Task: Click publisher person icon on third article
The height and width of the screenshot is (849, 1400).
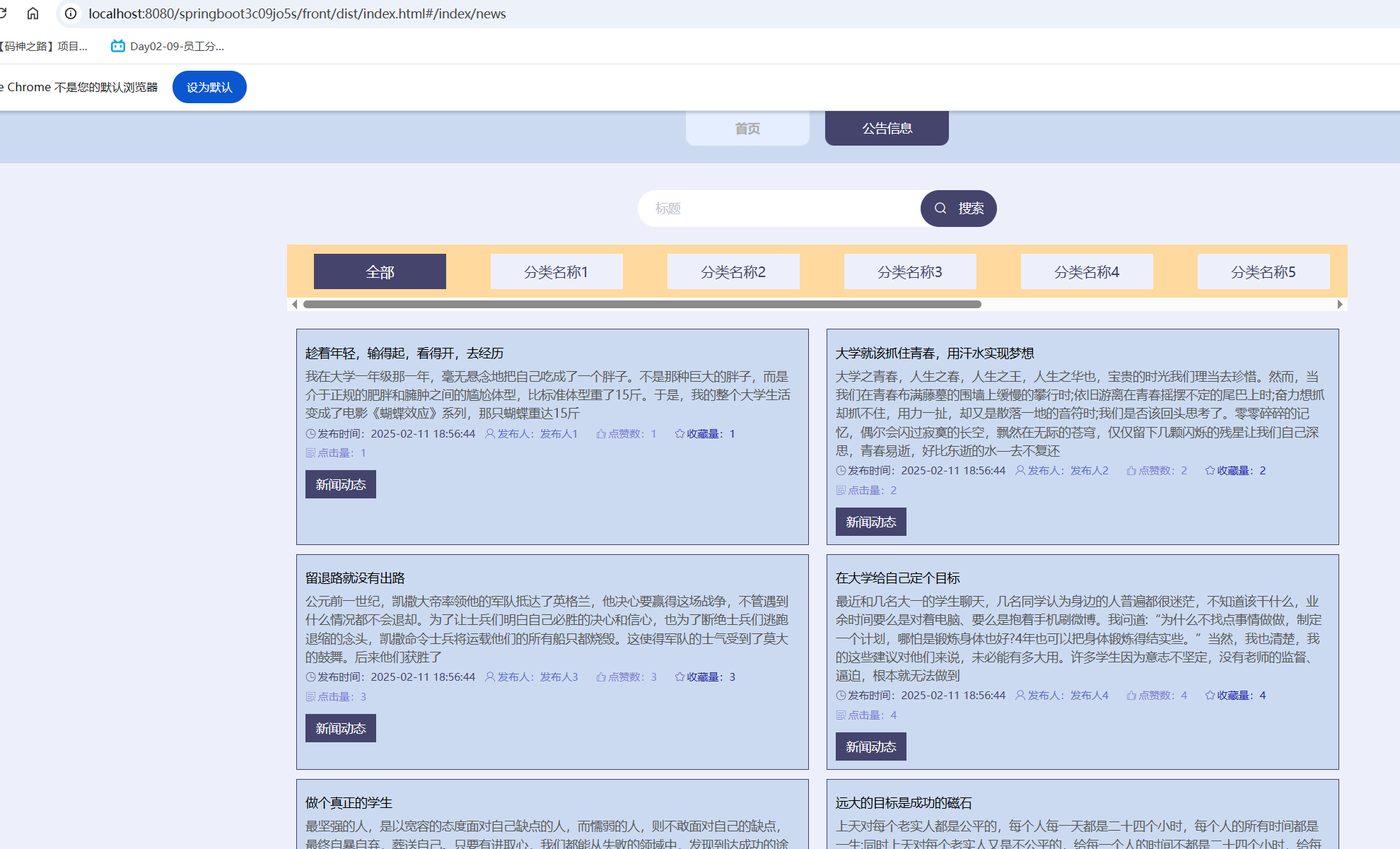Action: click(489, 677)
